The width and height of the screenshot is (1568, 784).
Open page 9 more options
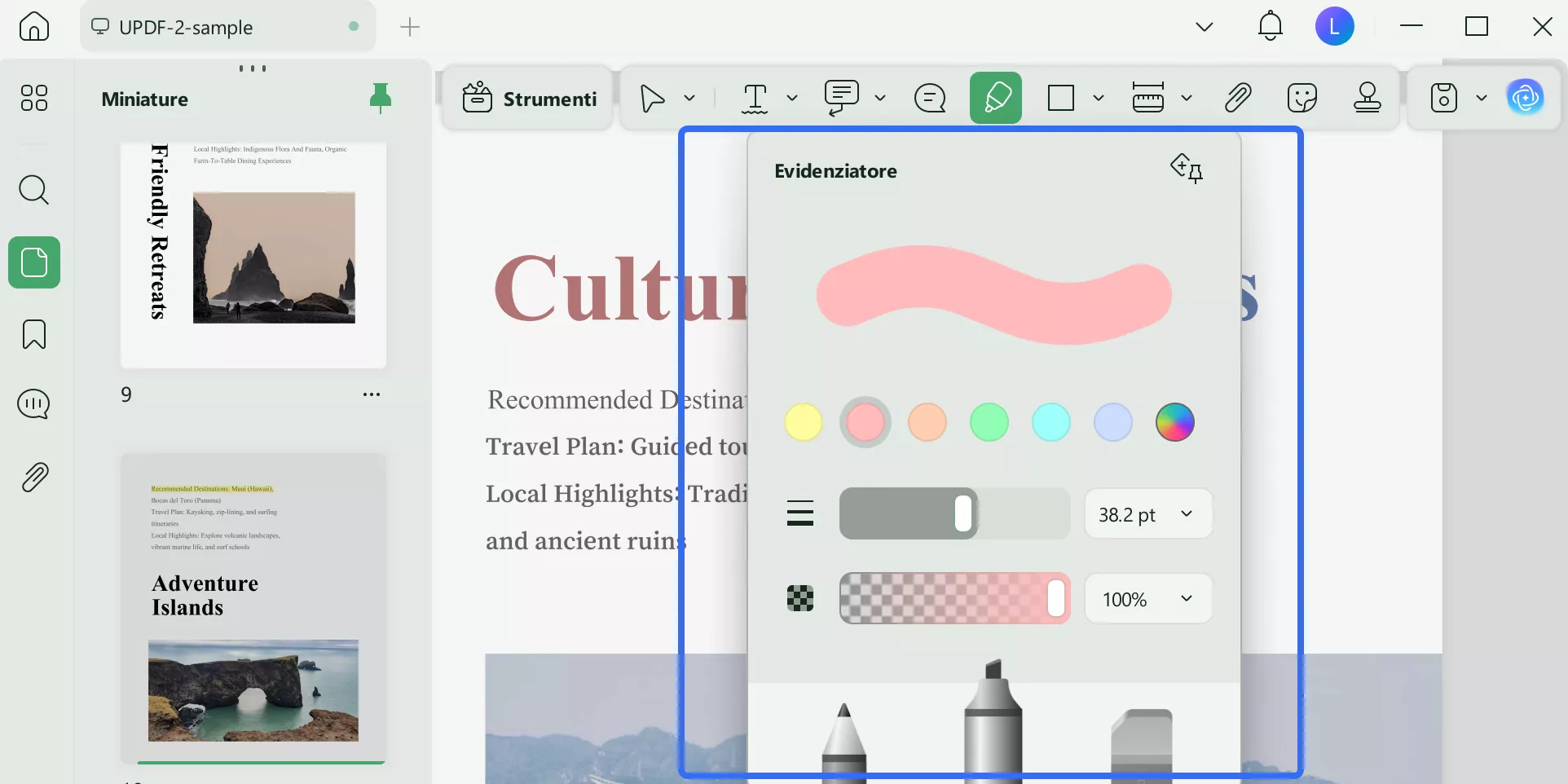pyautogui.click(x=372, y=394)
